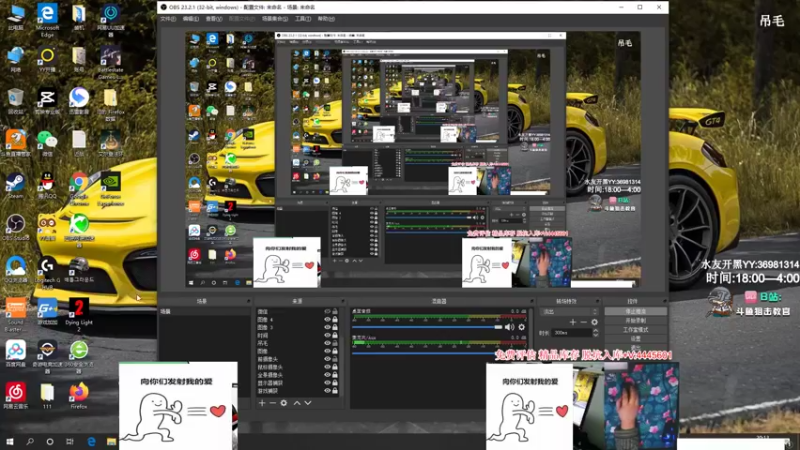Toggle visibility eye of 游戏捕获 source
Image resolution: width=800 pixels, height=450 pixels.
(328, 391)
